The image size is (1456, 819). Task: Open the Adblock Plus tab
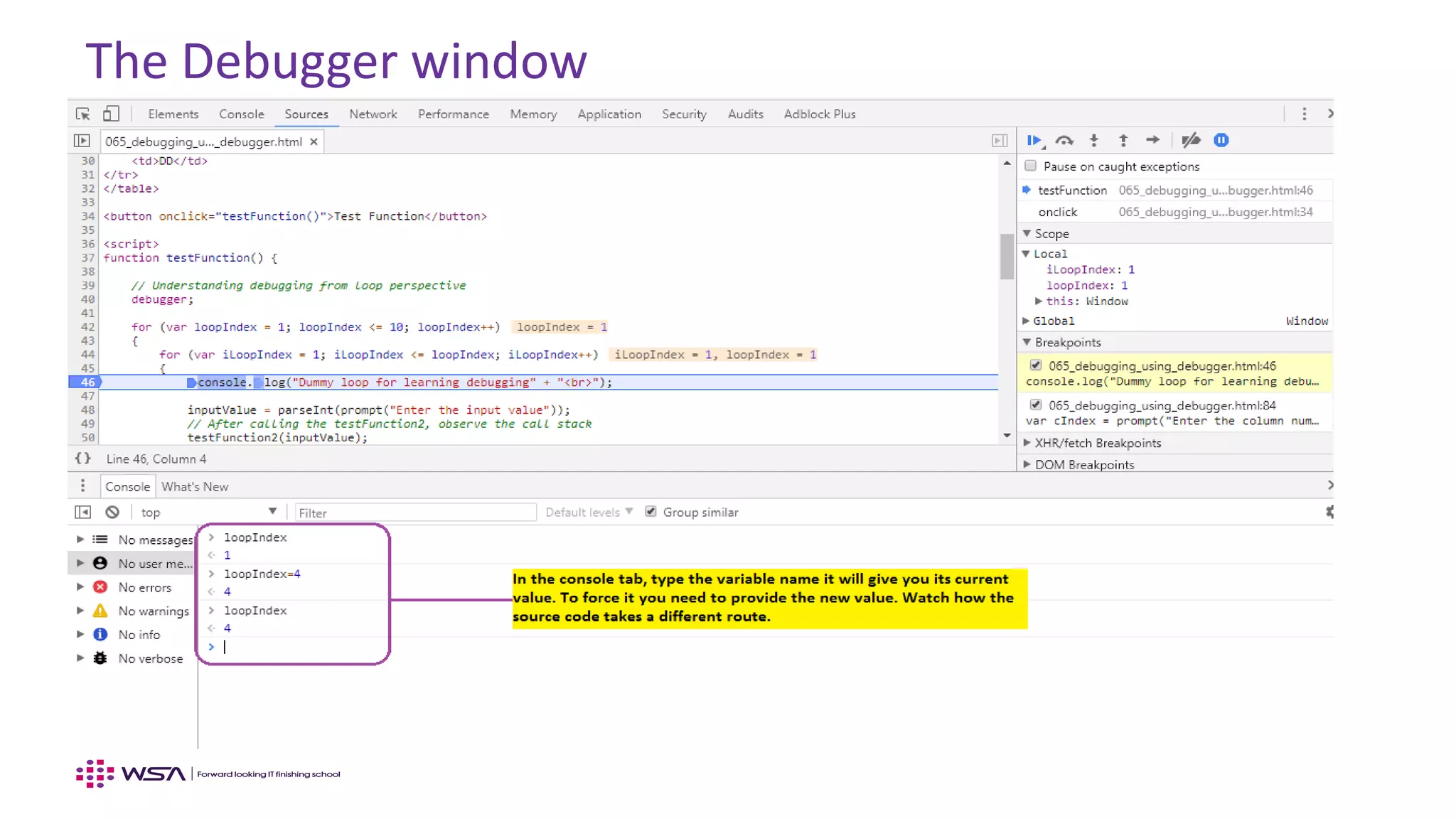[x=820, y=114]
